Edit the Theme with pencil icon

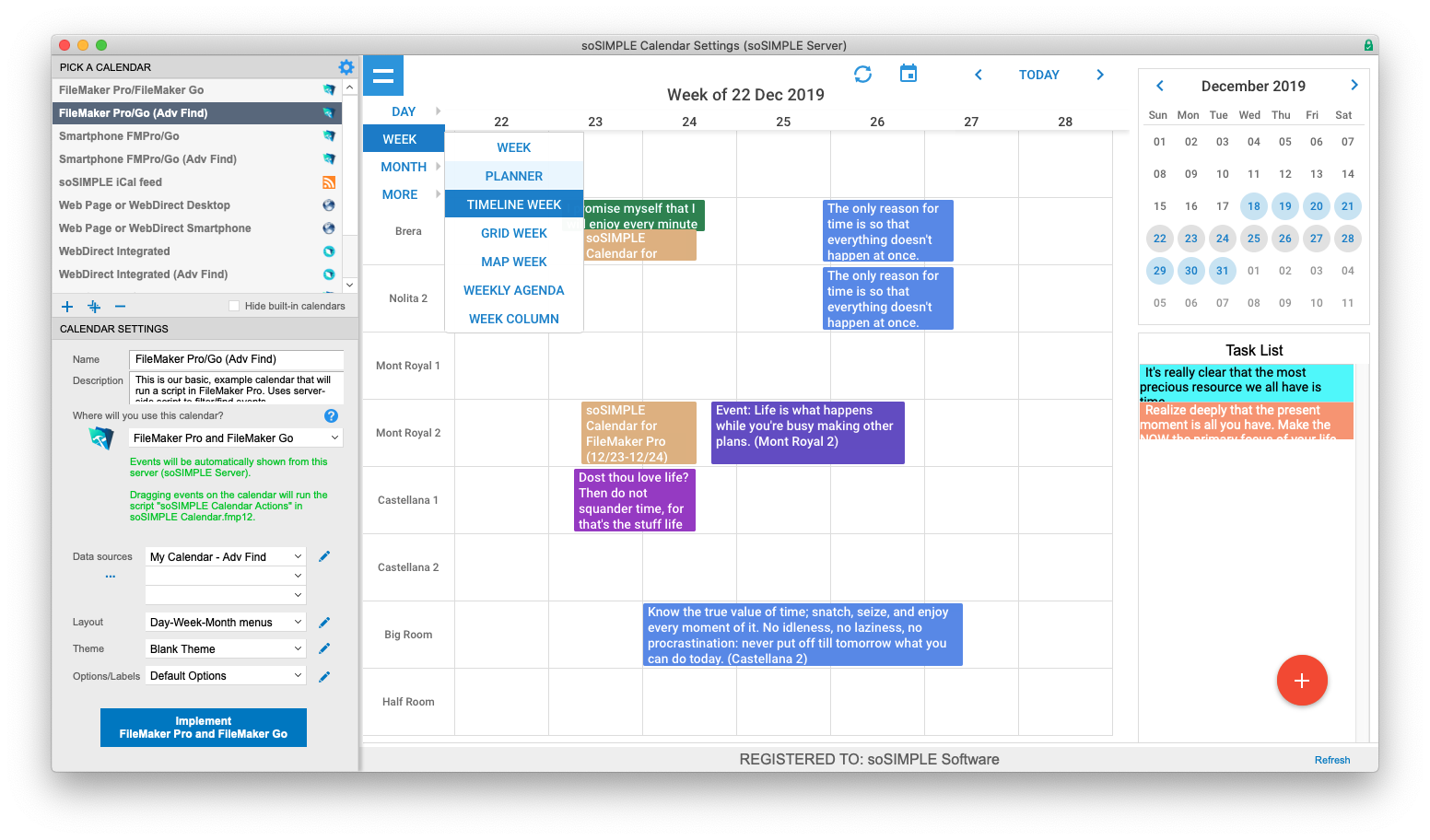coord(324,648)
